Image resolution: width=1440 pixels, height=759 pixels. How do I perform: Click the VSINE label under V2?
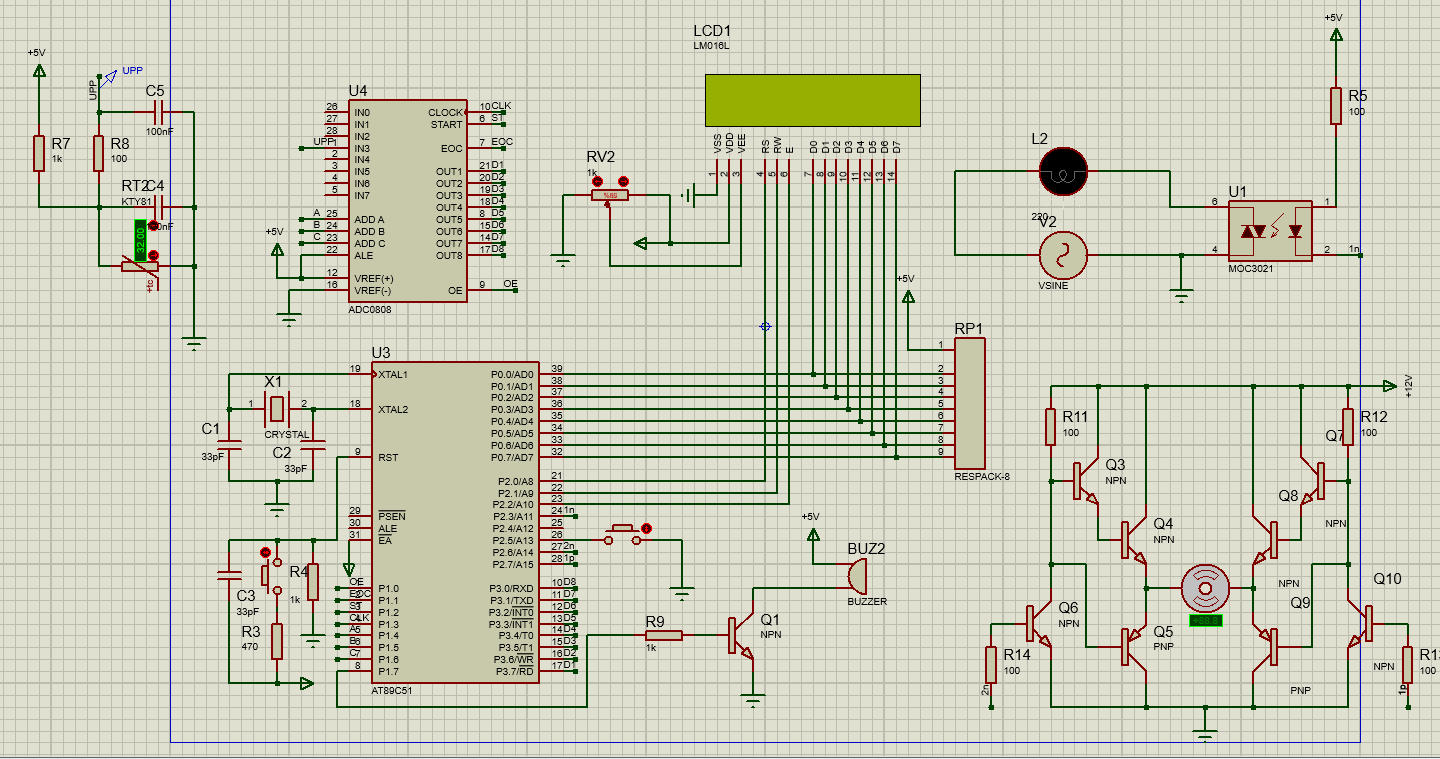(x=1054, y=286)
